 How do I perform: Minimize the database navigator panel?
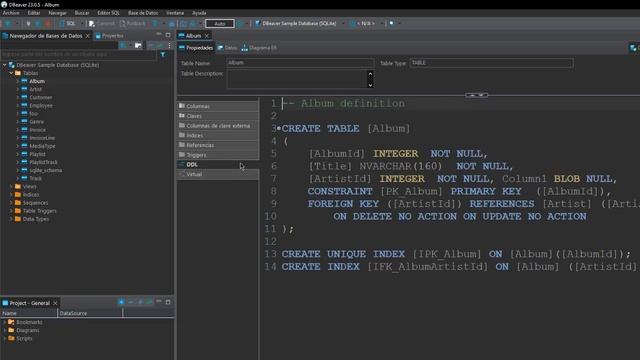159,35
